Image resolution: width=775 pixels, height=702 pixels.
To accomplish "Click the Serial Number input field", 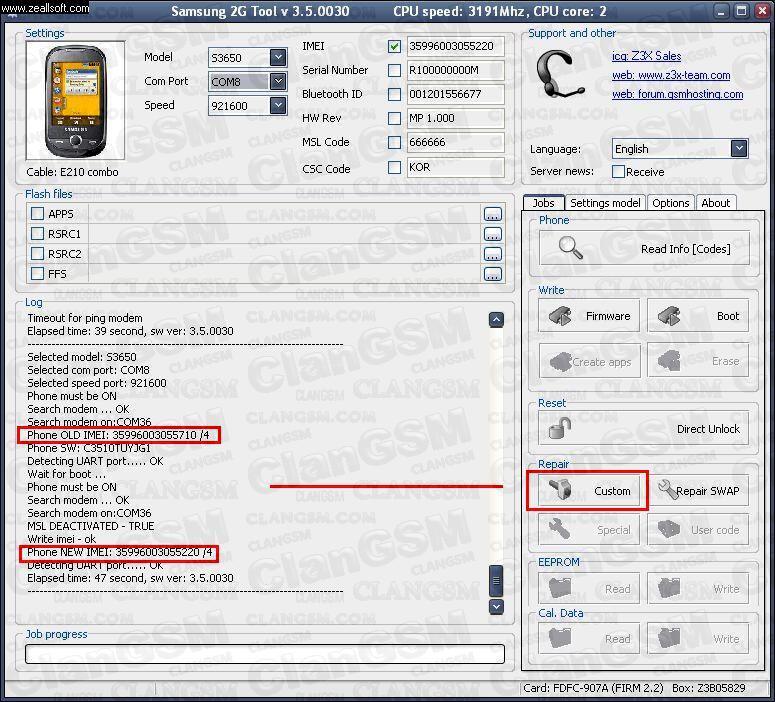I will coord(455,70).
